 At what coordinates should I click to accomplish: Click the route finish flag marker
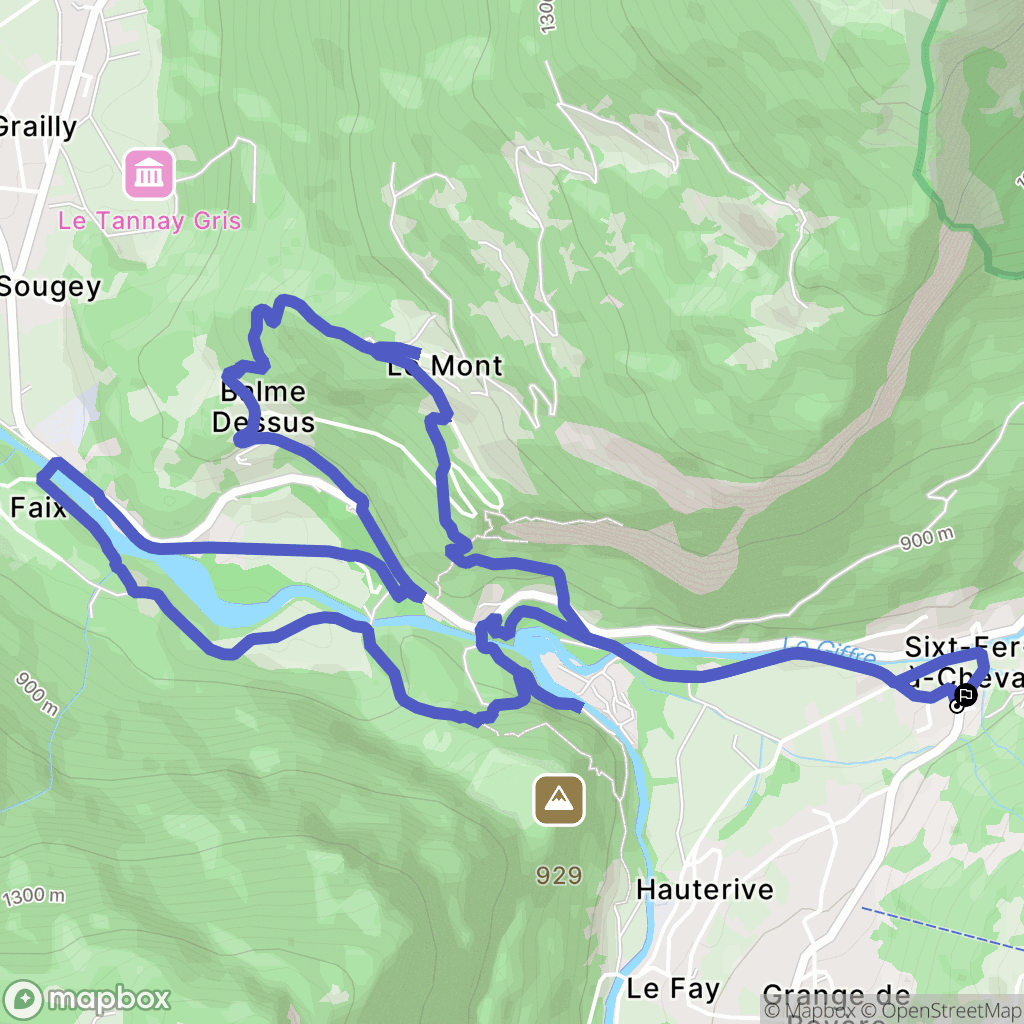[966, 694]
